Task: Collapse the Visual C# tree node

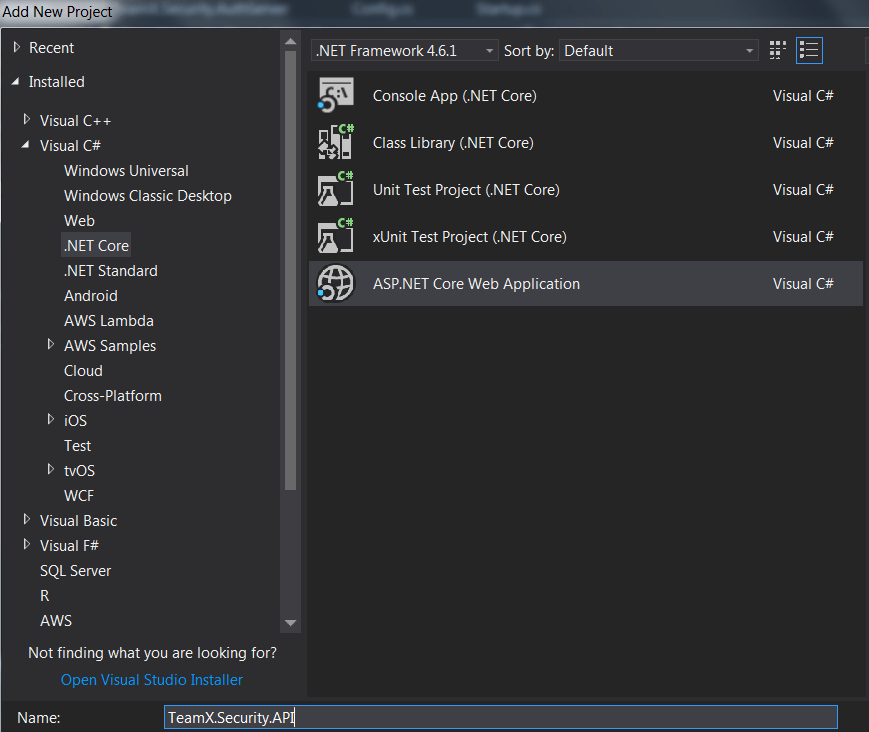Action: tap(27, 146)
